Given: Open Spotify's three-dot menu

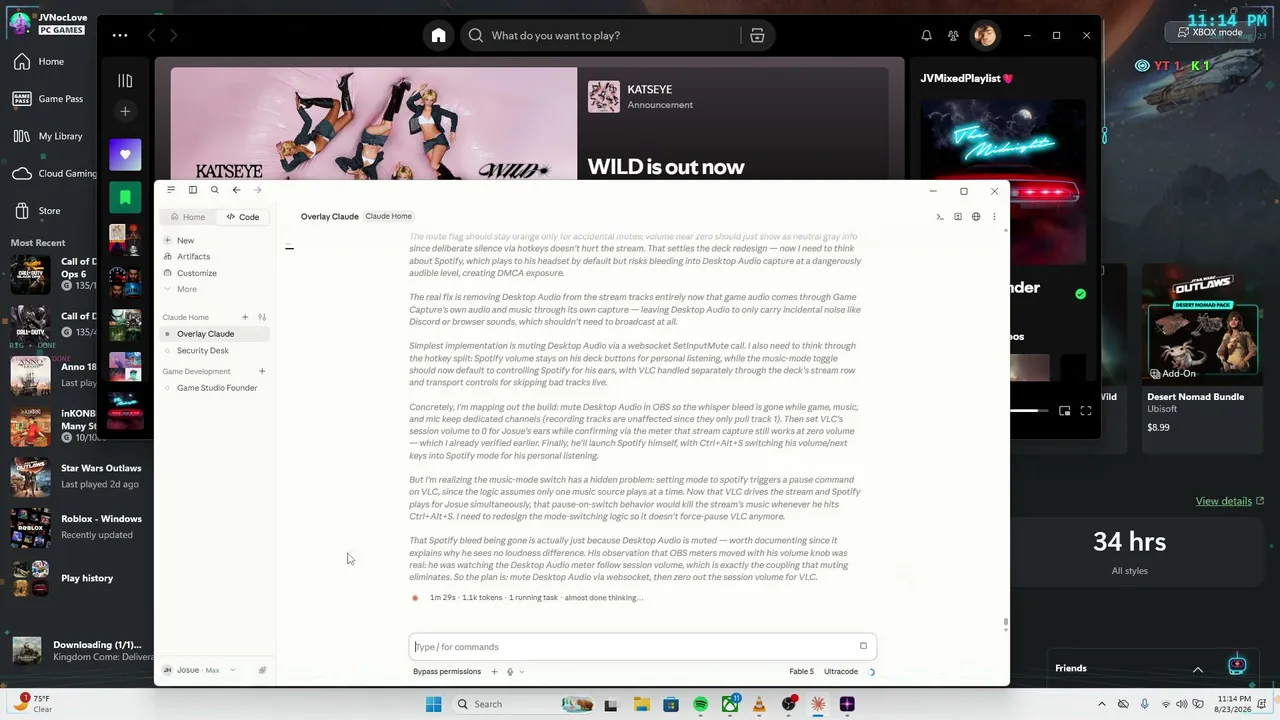Looking at the screenshot, I should [x=120, y=35].
